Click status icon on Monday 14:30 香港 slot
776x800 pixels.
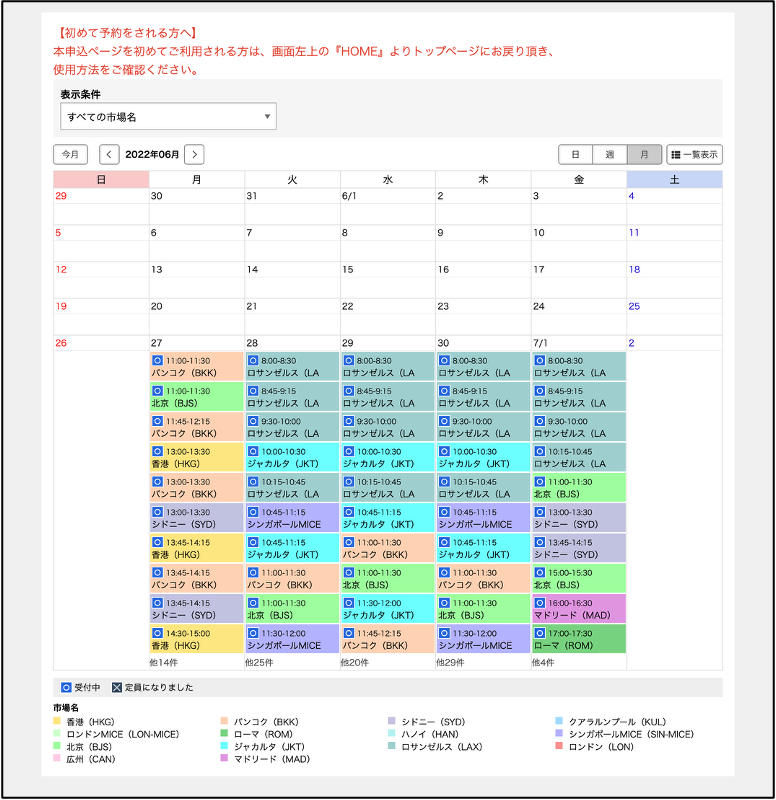point(158,633)
